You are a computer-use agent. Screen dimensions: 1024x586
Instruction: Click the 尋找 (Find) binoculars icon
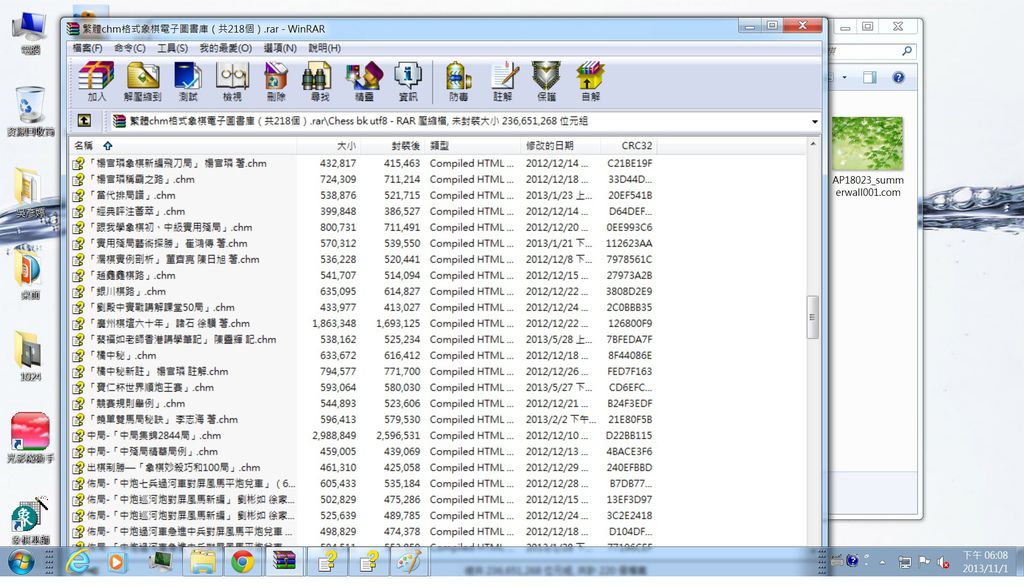coord(319,81)
